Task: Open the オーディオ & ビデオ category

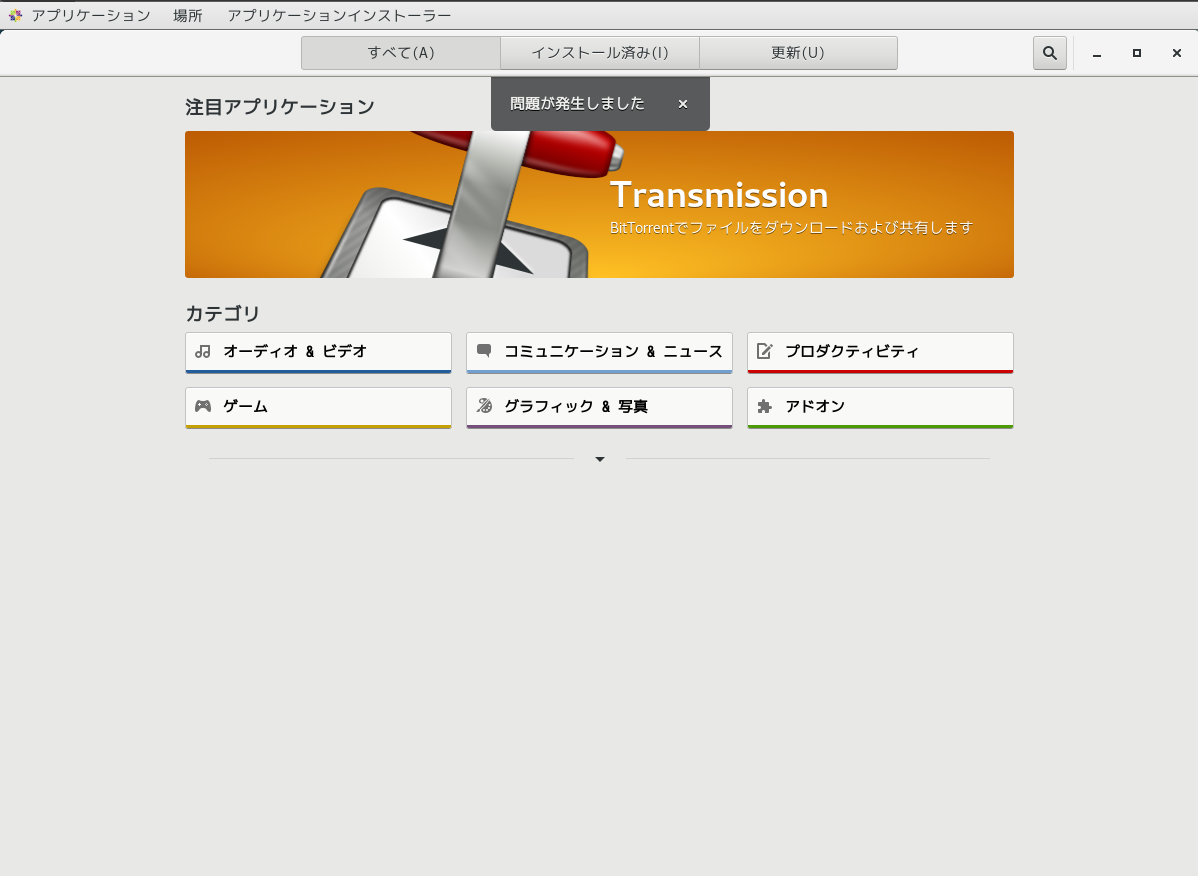Action: [x=318, y=351]
